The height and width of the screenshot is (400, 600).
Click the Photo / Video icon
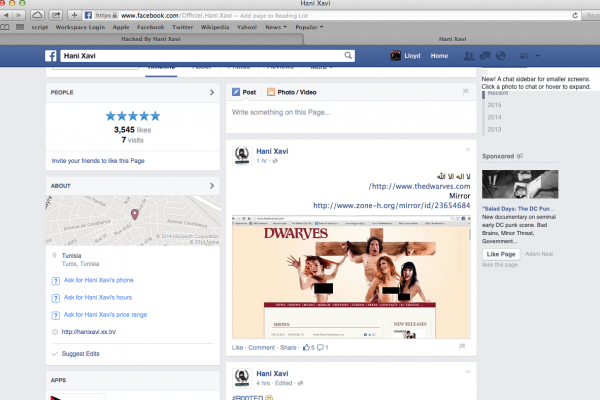(271, 92)
